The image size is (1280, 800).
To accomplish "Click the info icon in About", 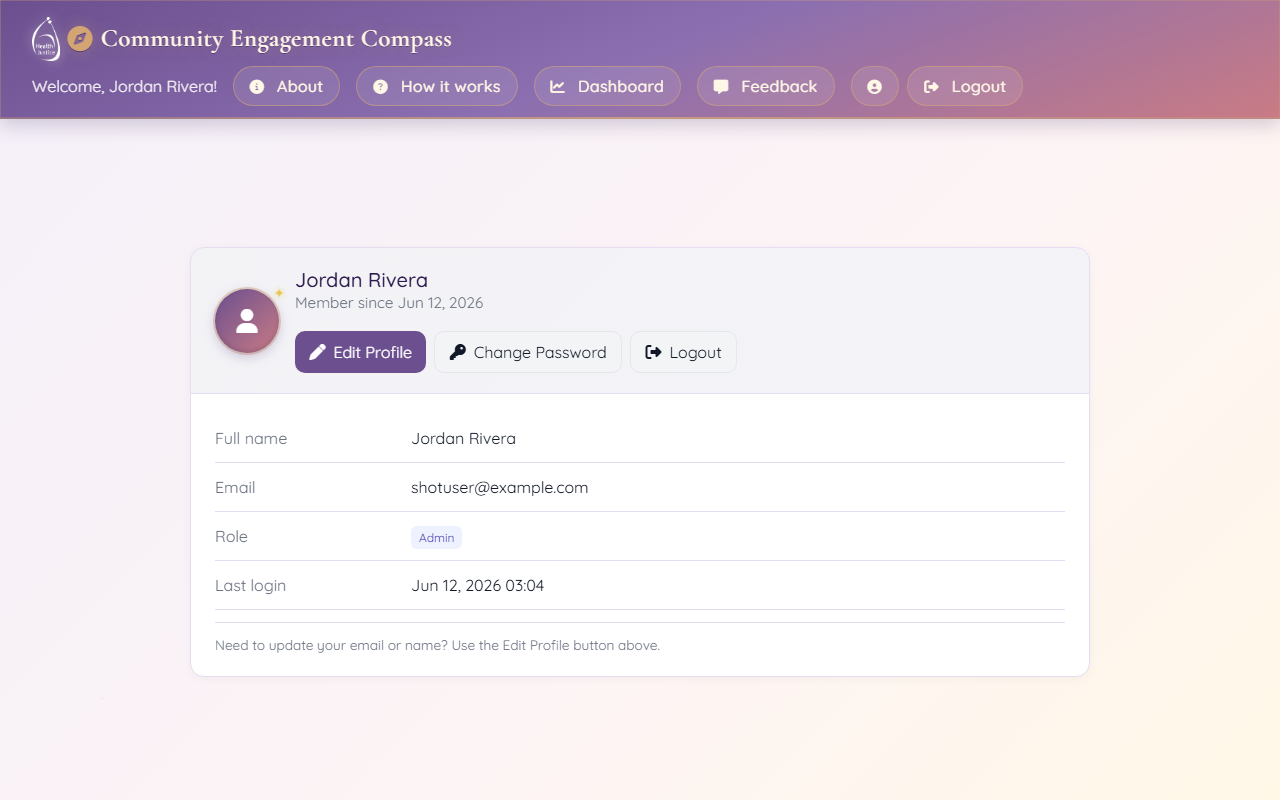I will 257,87.
